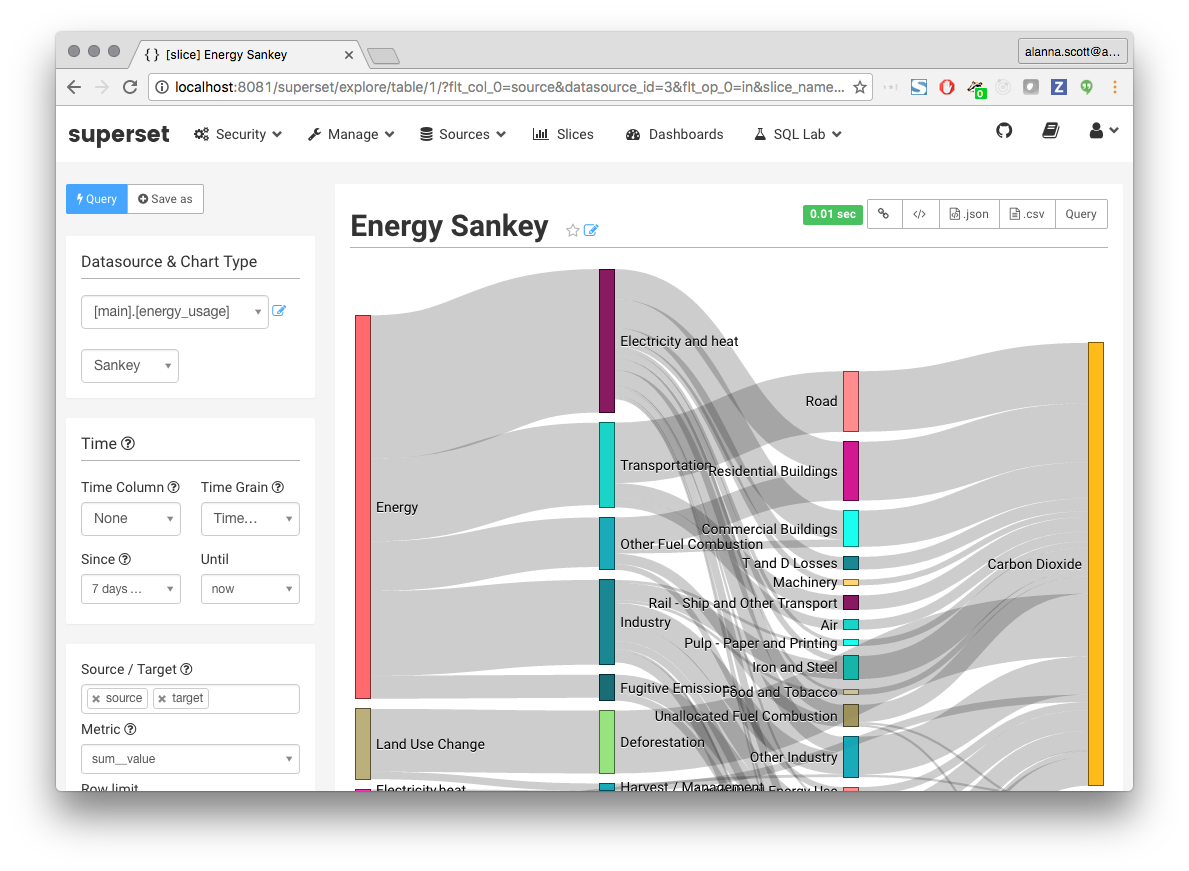Open the SQL Lab menu
Image resolution: width=1189 pixels, height=871 pixels.
click(798, 134)
